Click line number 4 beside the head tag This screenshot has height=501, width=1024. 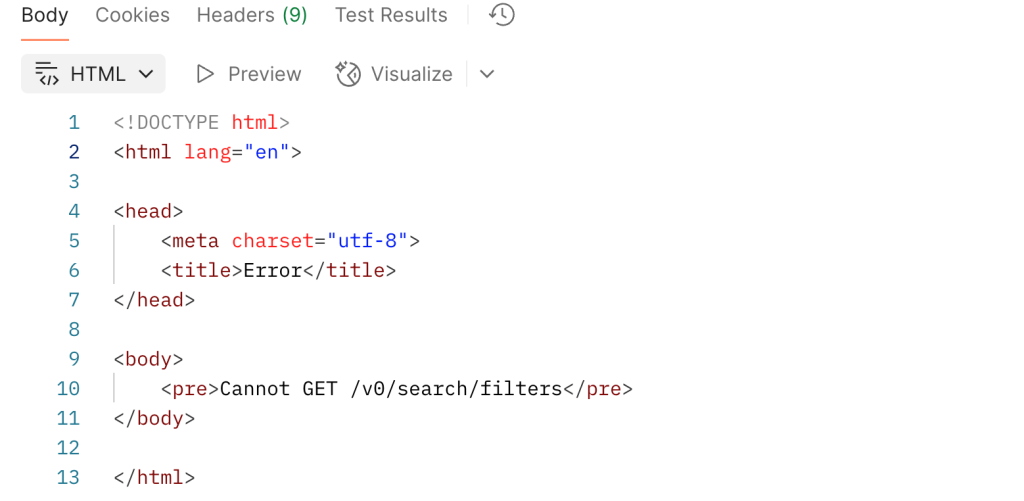[73, 211]
